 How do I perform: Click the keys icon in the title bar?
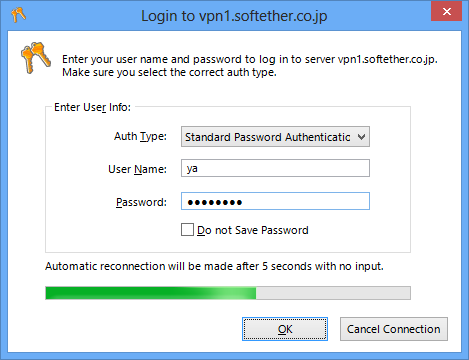[x=18, y=15]
